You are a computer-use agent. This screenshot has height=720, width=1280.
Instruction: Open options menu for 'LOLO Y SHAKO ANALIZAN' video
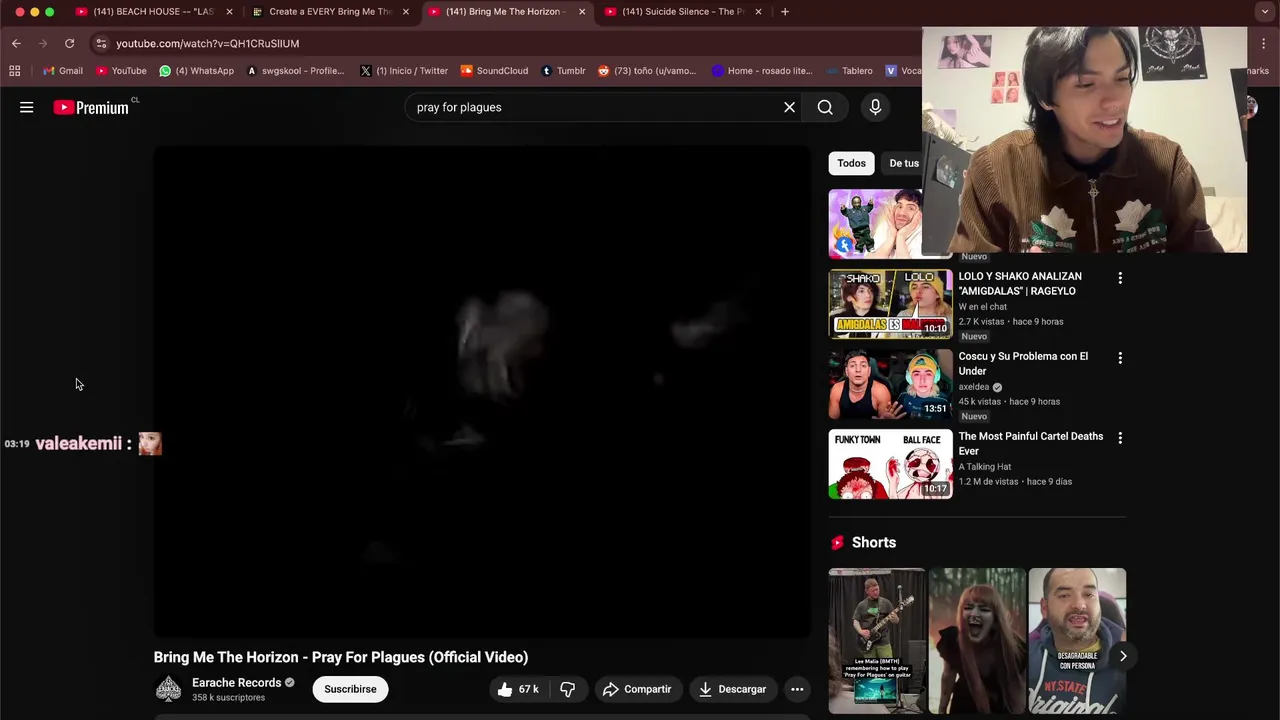[x=1120, y=278]
